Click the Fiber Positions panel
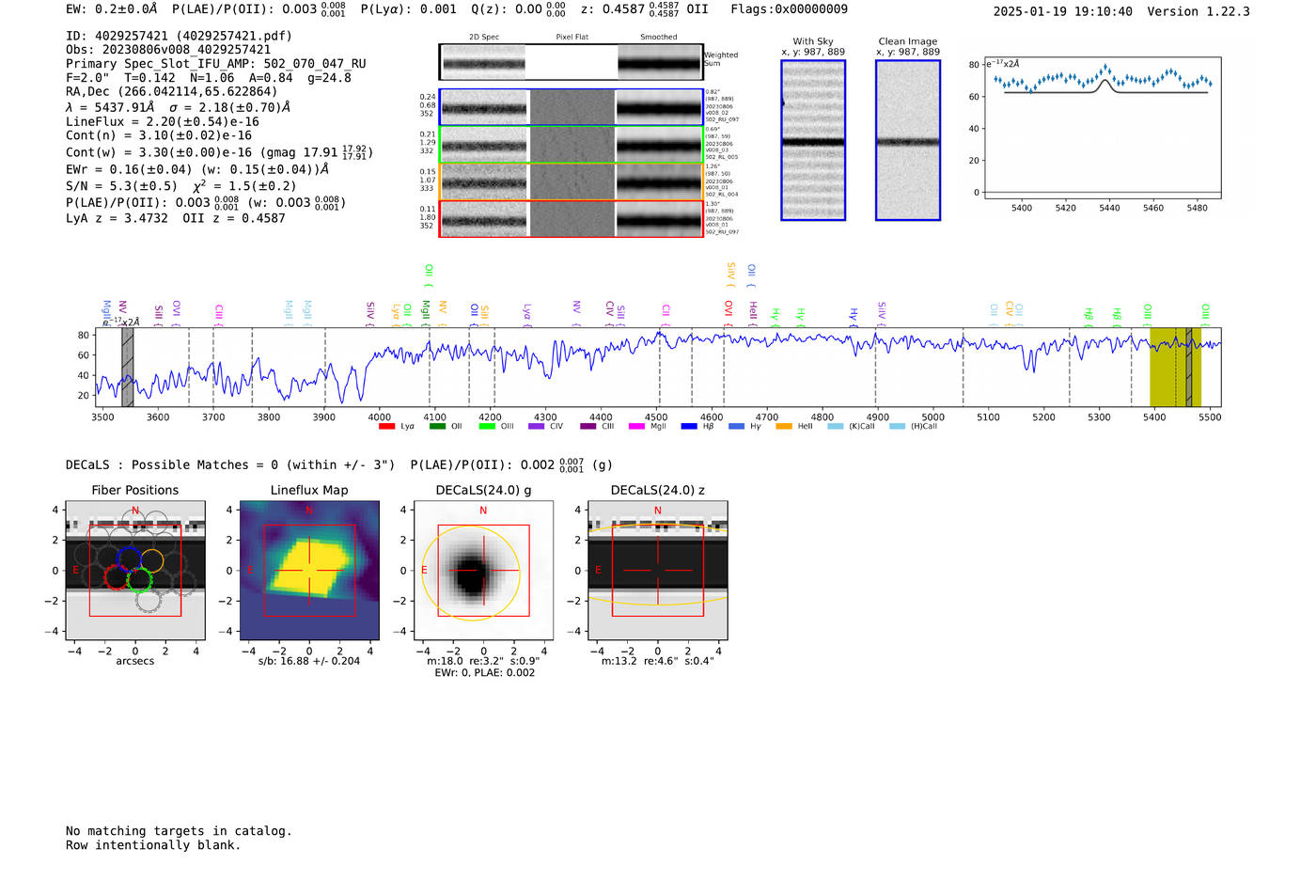 tap(135, 570)
